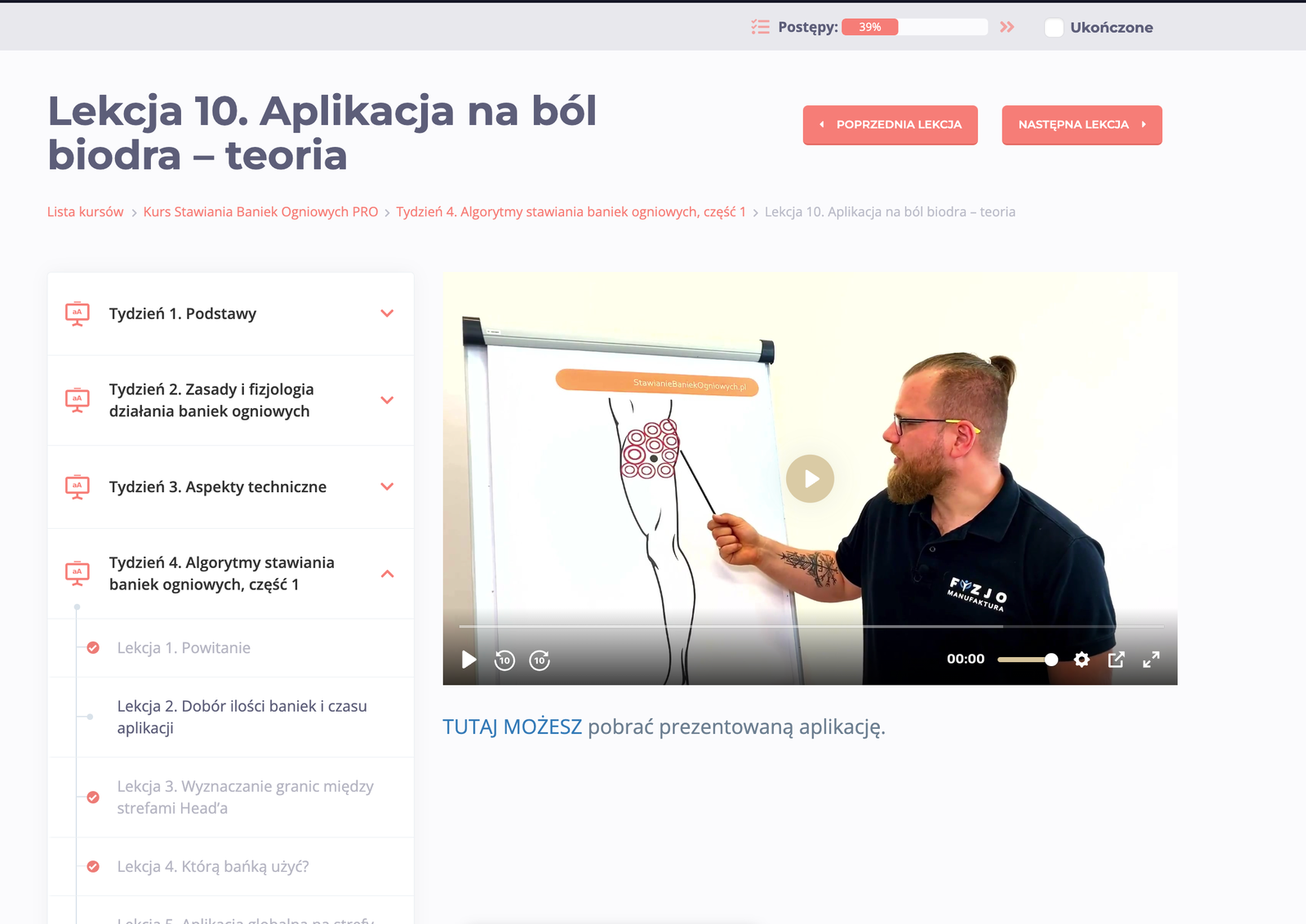Go to Poprzednia lekcja
This screenshot has width=1306, height=924.
891,125
